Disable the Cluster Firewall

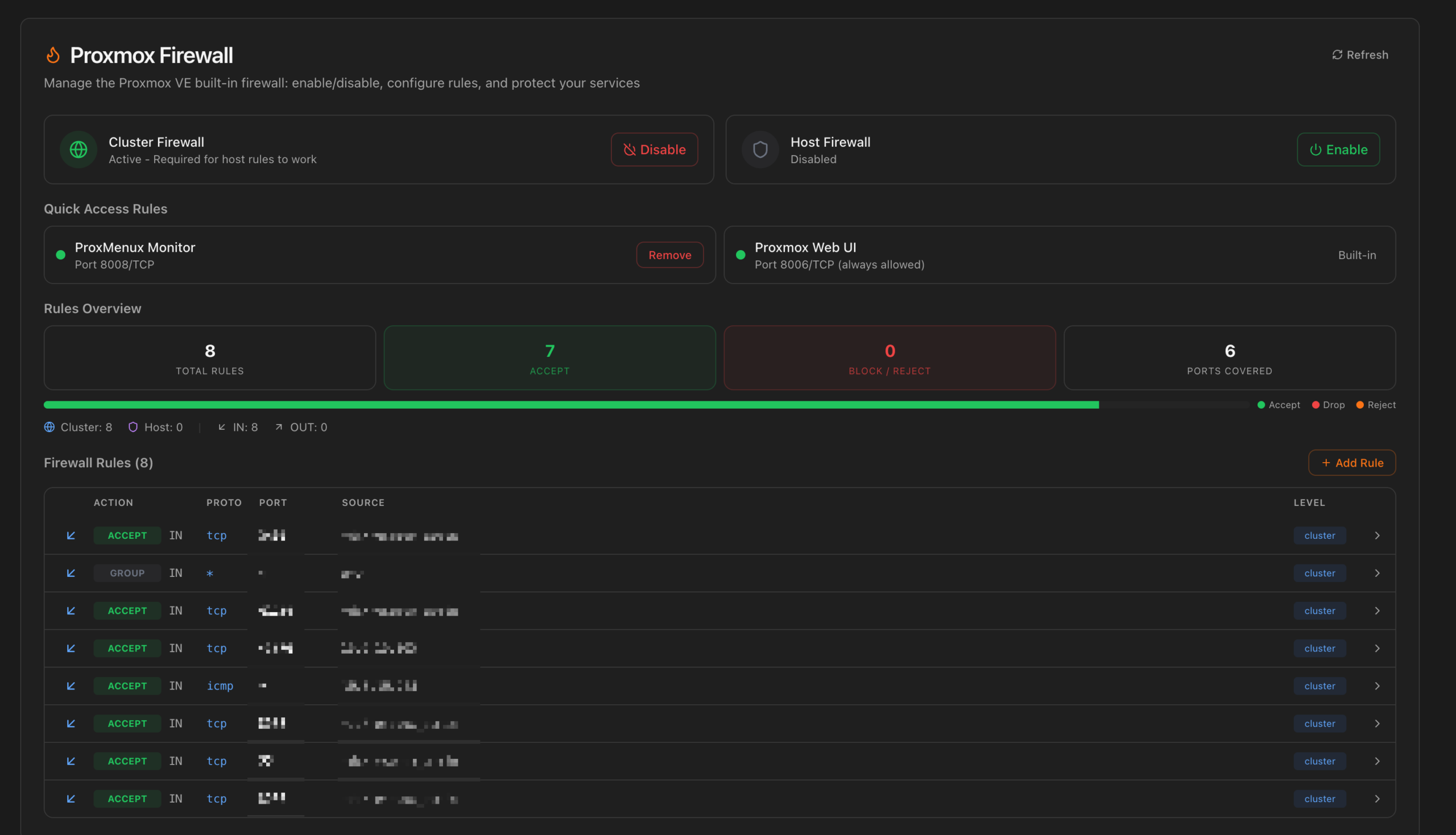[x=655, y=149]
